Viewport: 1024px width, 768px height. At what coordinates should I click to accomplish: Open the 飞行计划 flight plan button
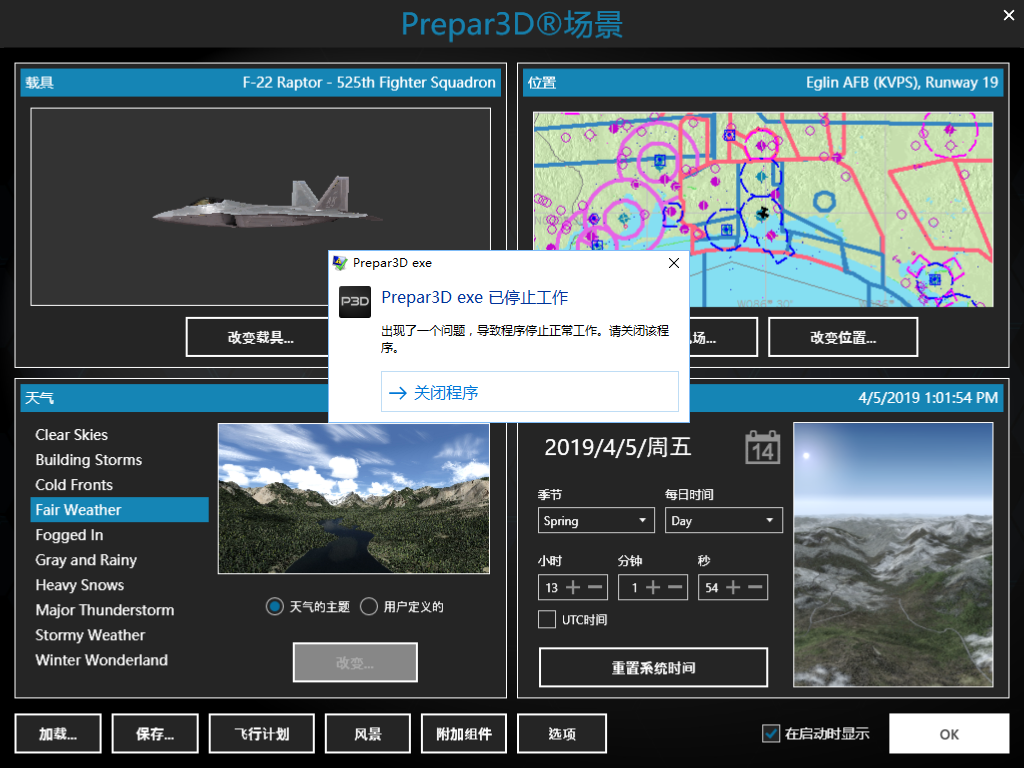262,733
